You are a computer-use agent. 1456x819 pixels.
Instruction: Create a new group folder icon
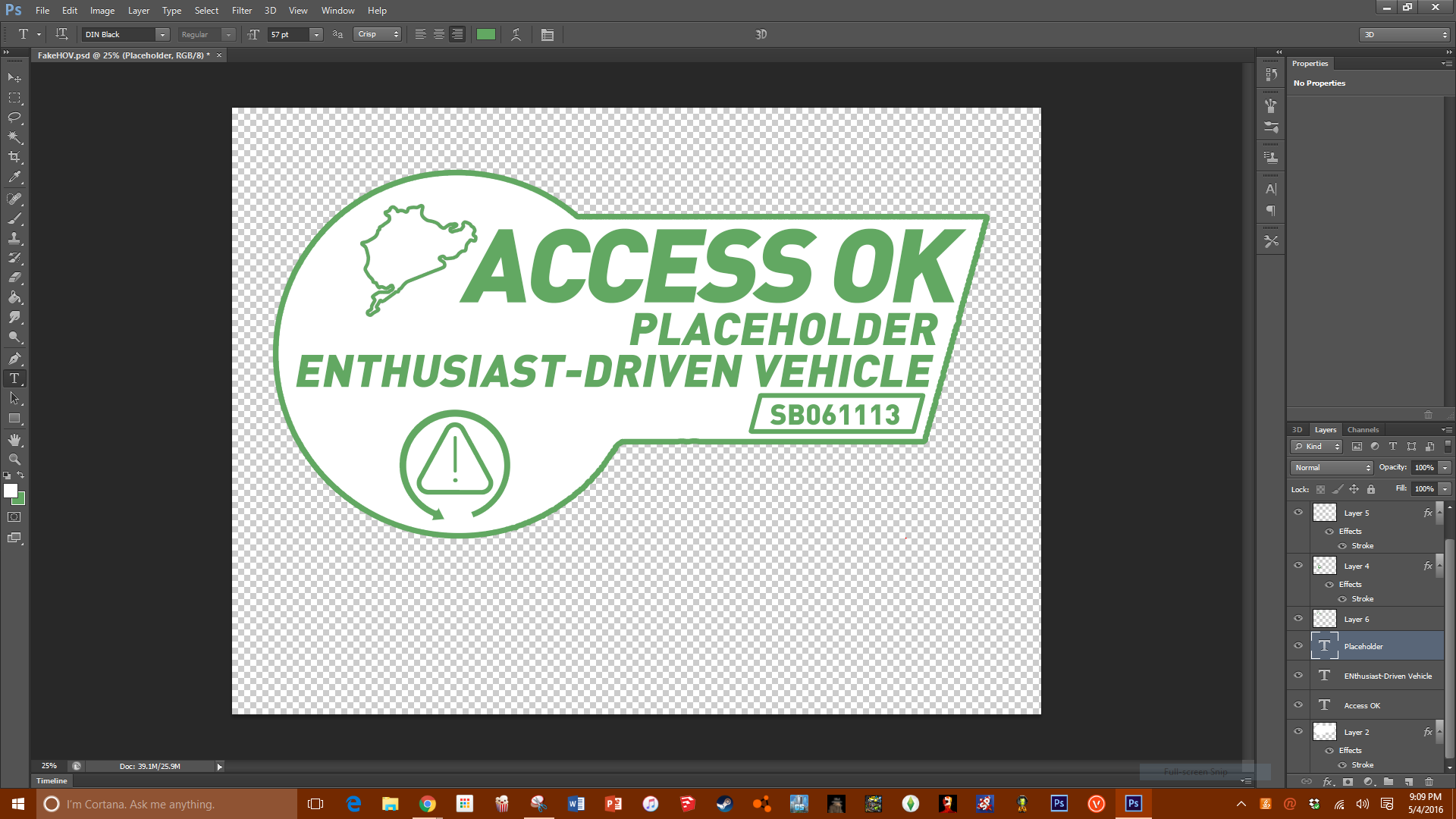point(1389,782)
